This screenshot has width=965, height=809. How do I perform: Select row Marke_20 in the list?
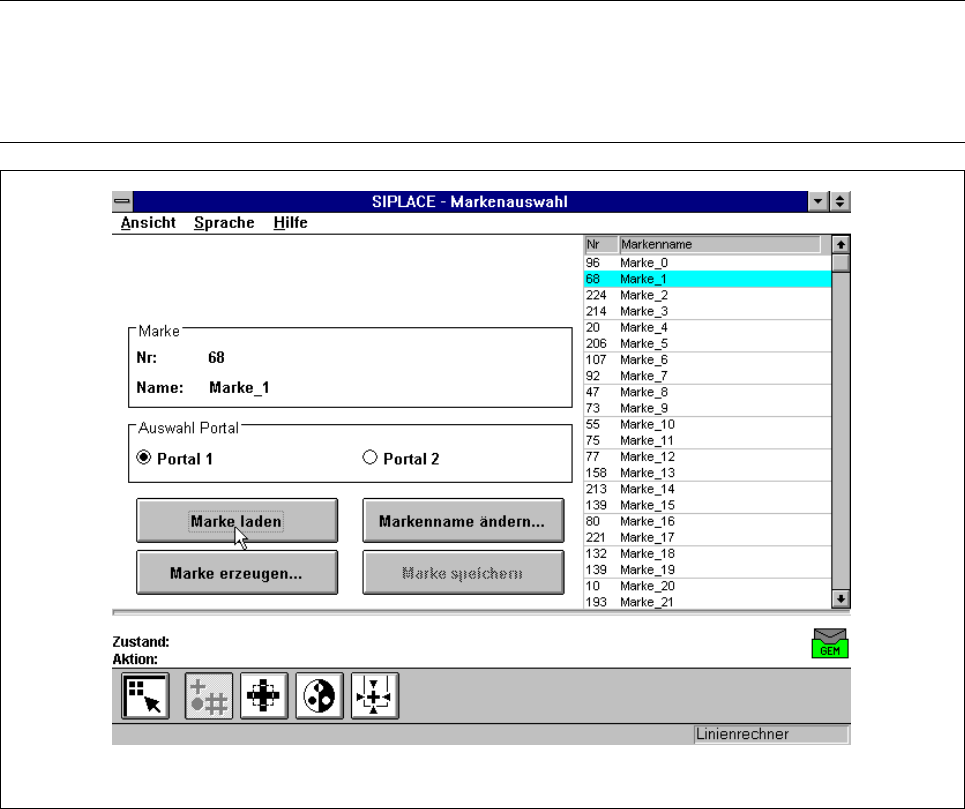[707, 586]
